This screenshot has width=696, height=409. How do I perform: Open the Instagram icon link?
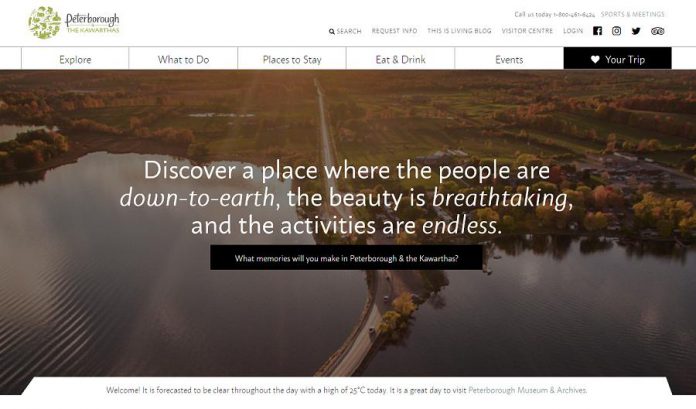[617, 31]
